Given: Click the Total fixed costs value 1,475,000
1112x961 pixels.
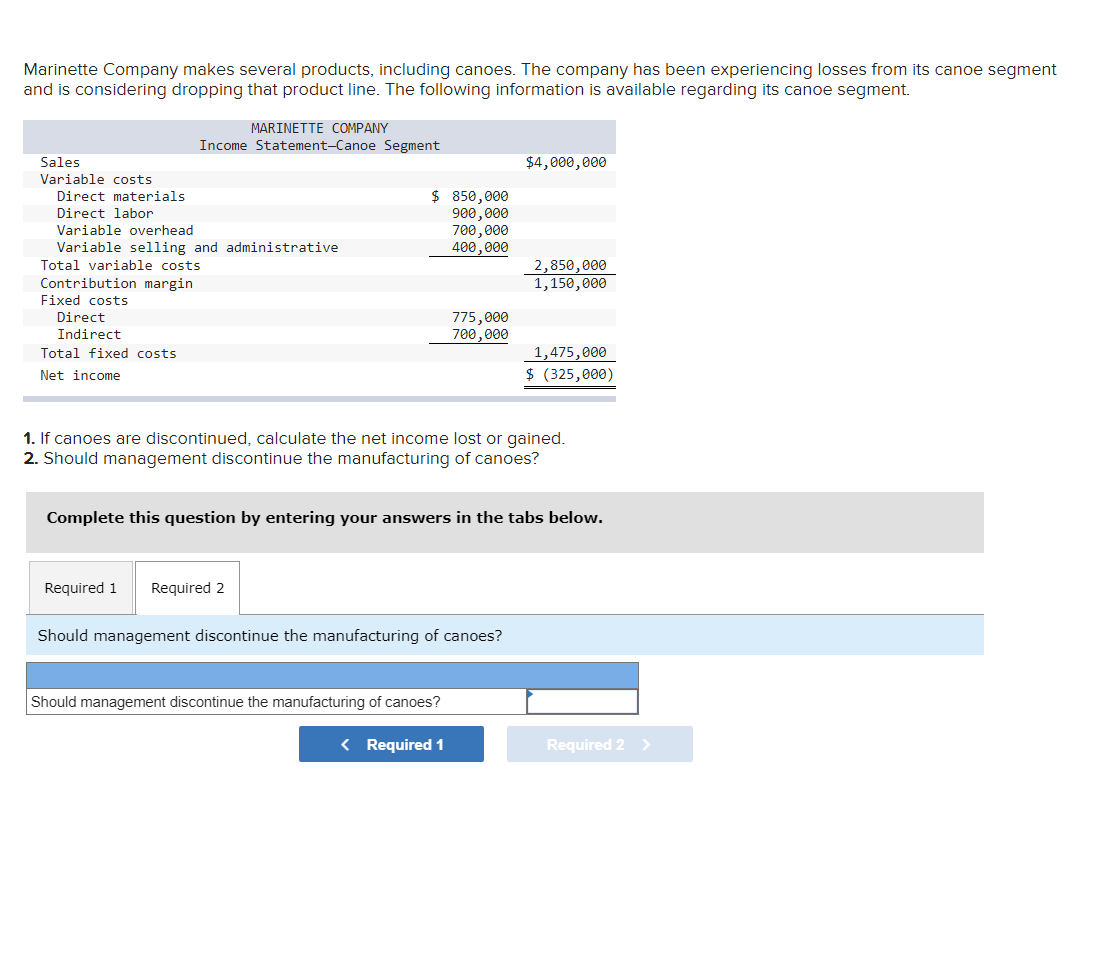Looking at the screenshot, I should click(570, 352).
